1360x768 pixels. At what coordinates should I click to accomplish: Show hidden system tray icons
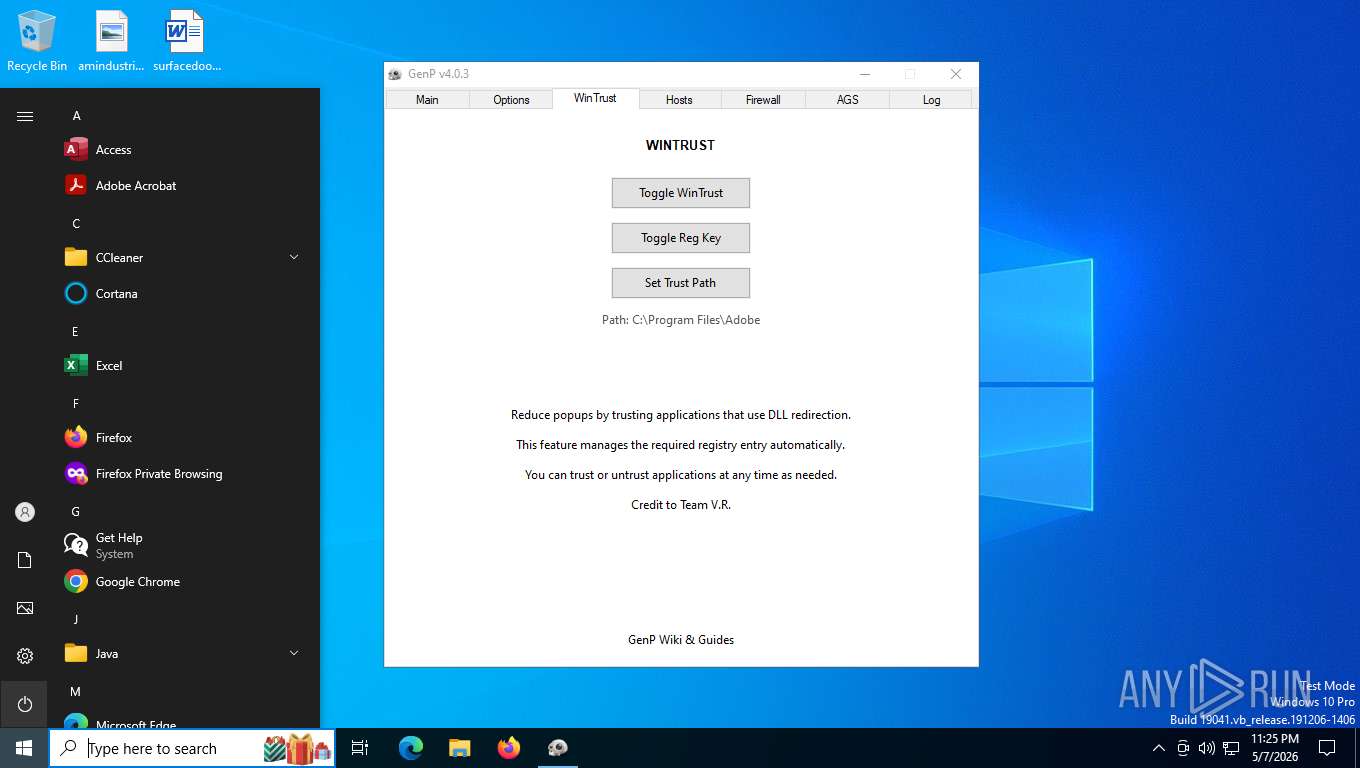(1159, 748)
